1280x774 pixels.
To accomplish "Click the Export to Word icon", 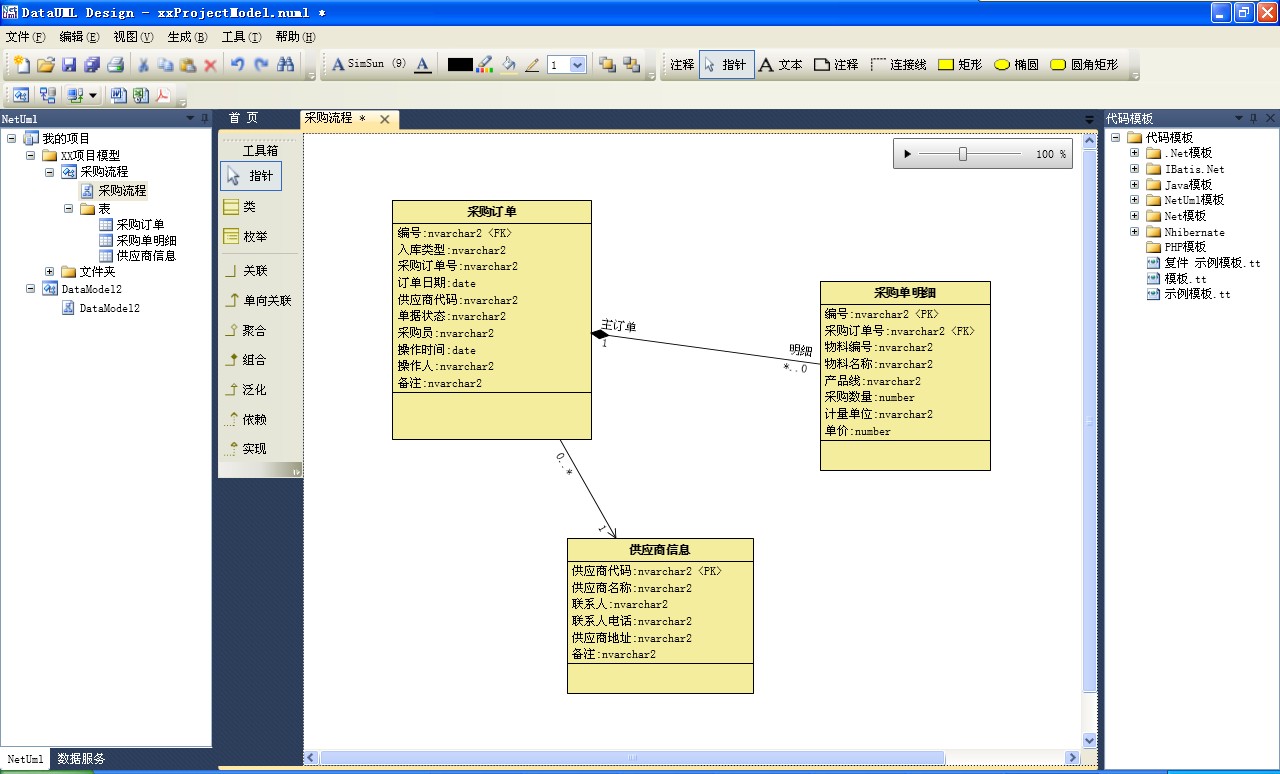I will (x=119, y=95).
